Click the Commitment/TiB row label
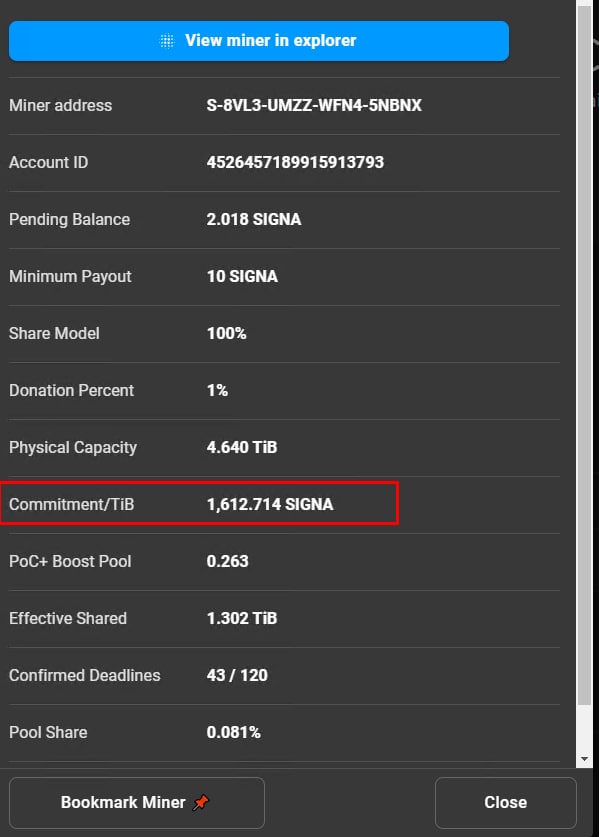The height and width of the screenshot is (837, 599). point(72,504)
